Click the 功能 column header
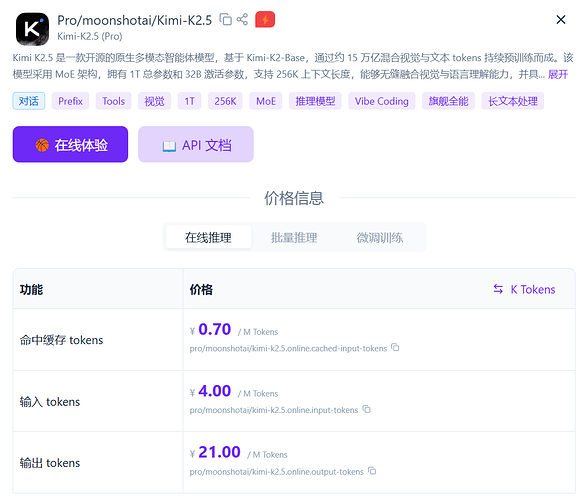The height and width of the screenshot is (499, 586). click(x=31, y=289)
